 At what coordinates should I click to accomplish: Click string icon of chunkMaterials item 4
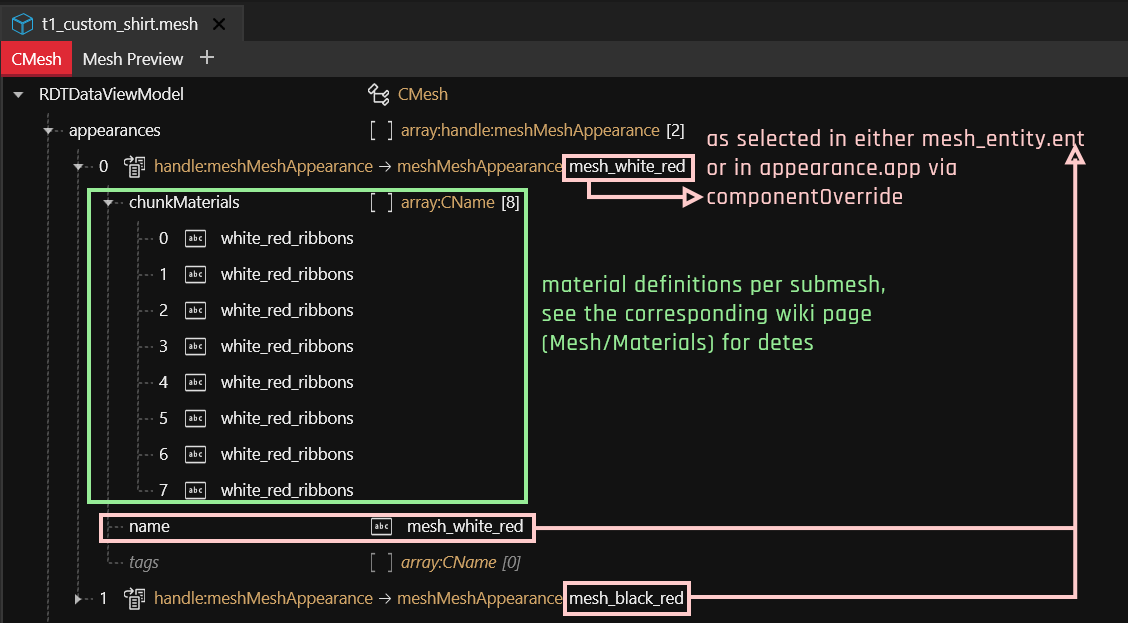tap(196, 383)
